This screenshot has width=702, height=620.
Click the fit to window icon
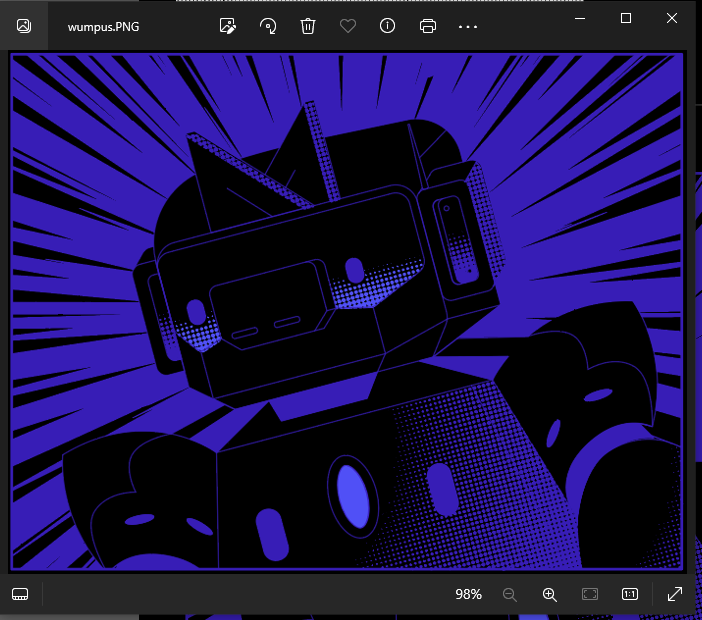point(590,594)
